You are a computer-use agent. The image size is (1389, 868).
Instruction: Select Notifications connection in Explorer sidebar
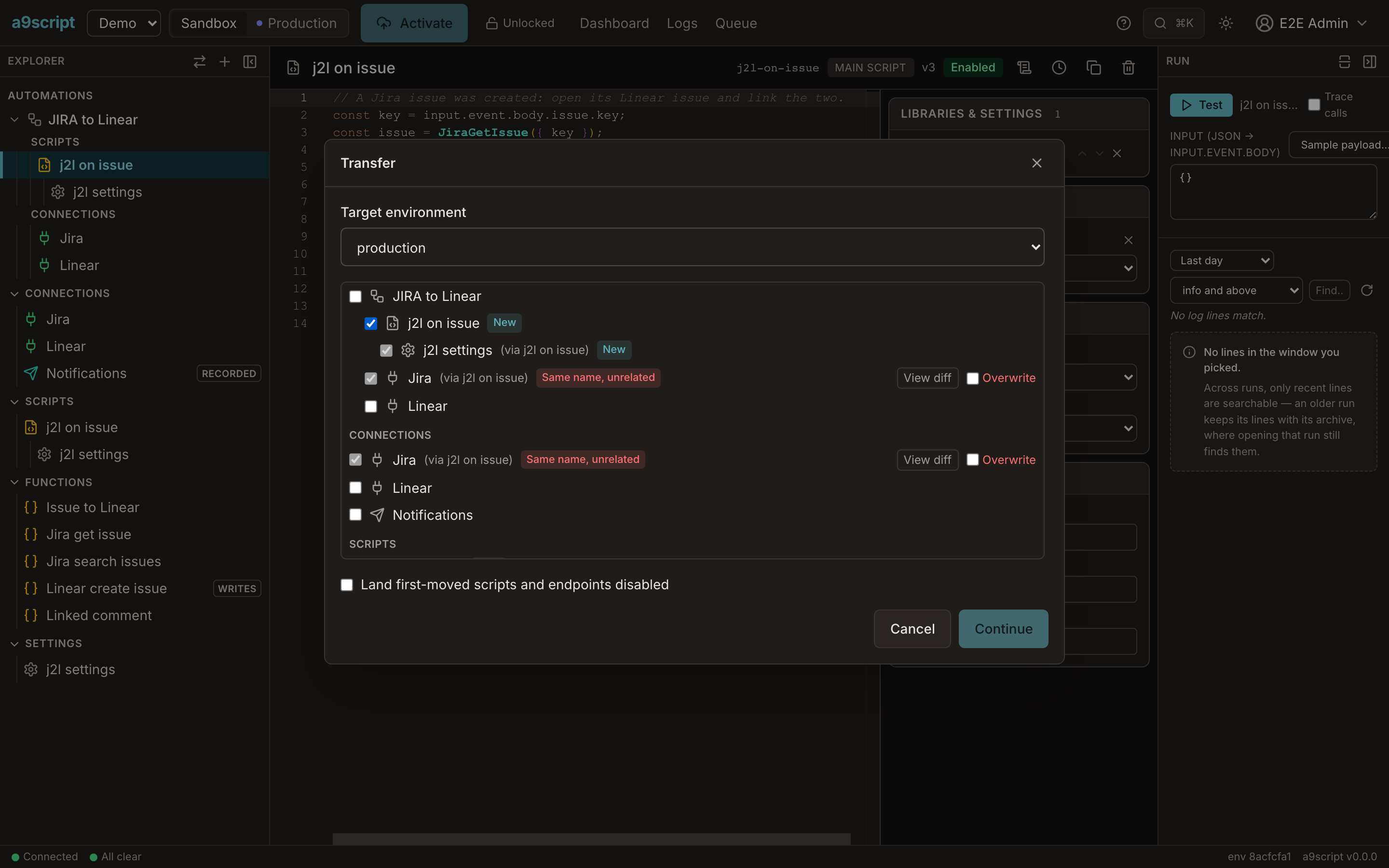tap(86, 373)
